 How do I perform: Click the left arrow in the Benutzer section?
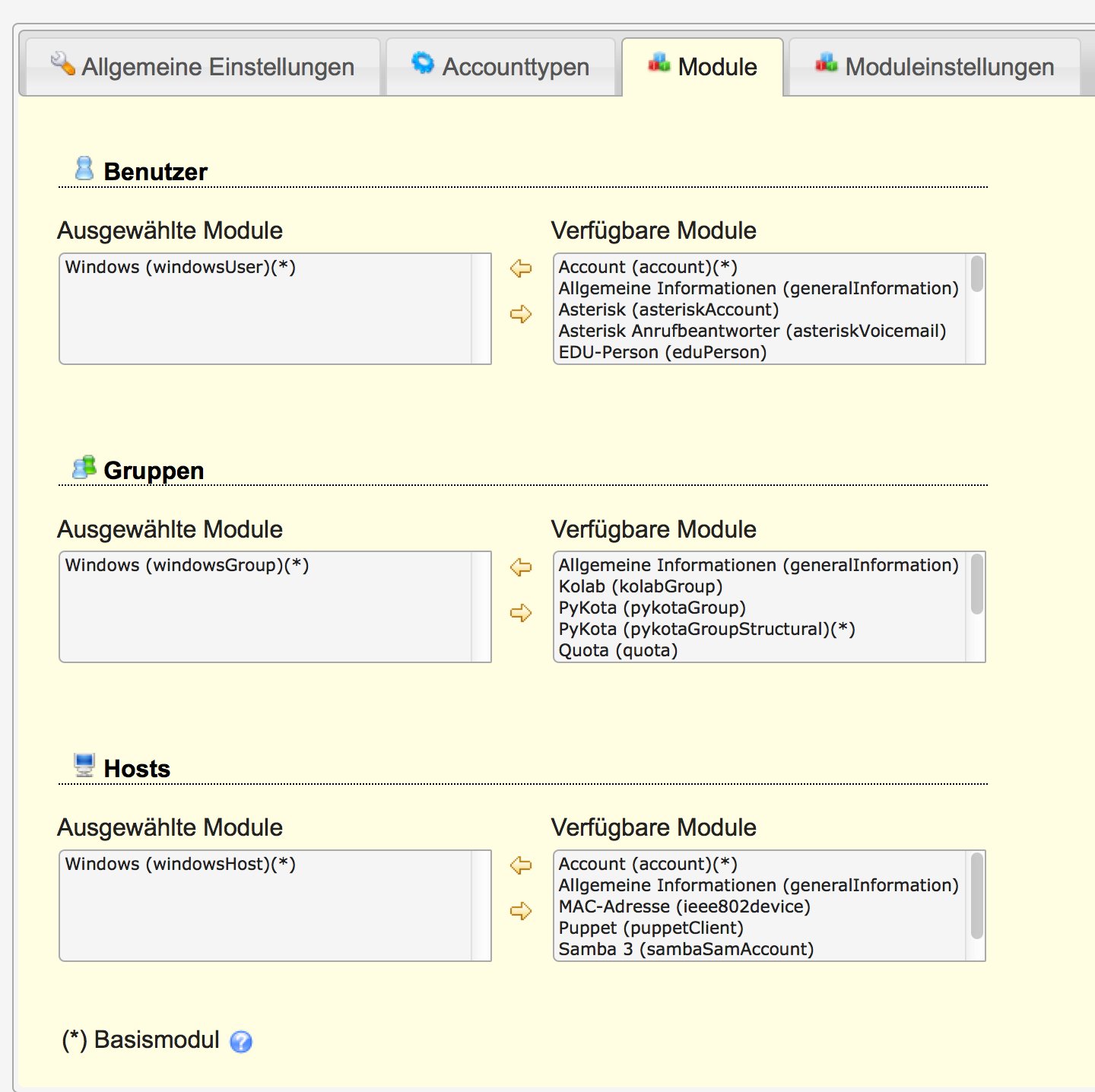point(521,269)
